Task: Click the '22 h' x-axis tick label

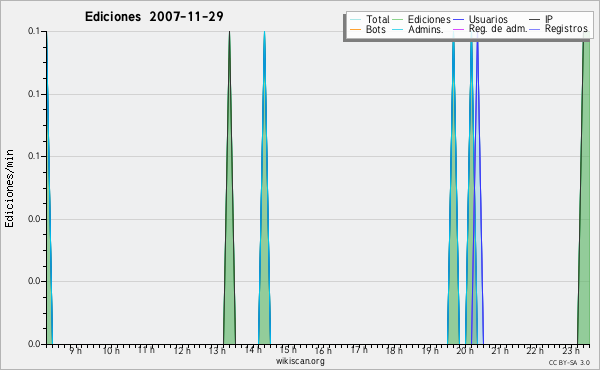Action: coord(535,350)
